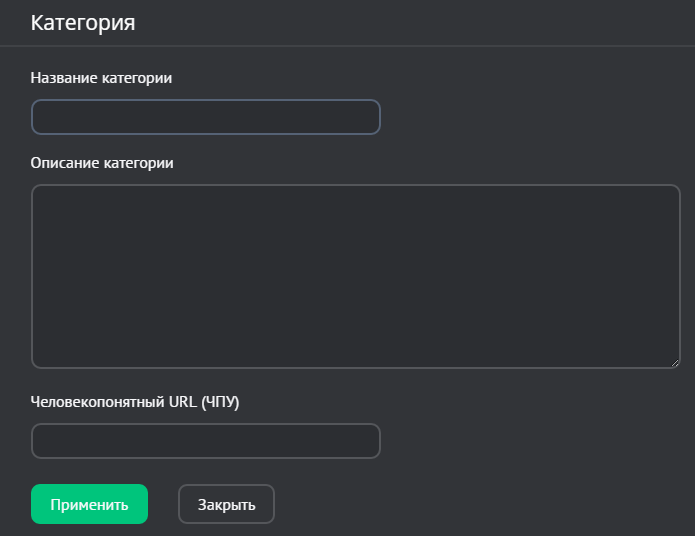Viewport: 695px width, 536px height.
Task: Click the Применить button
Action: [x=89, y=504]
